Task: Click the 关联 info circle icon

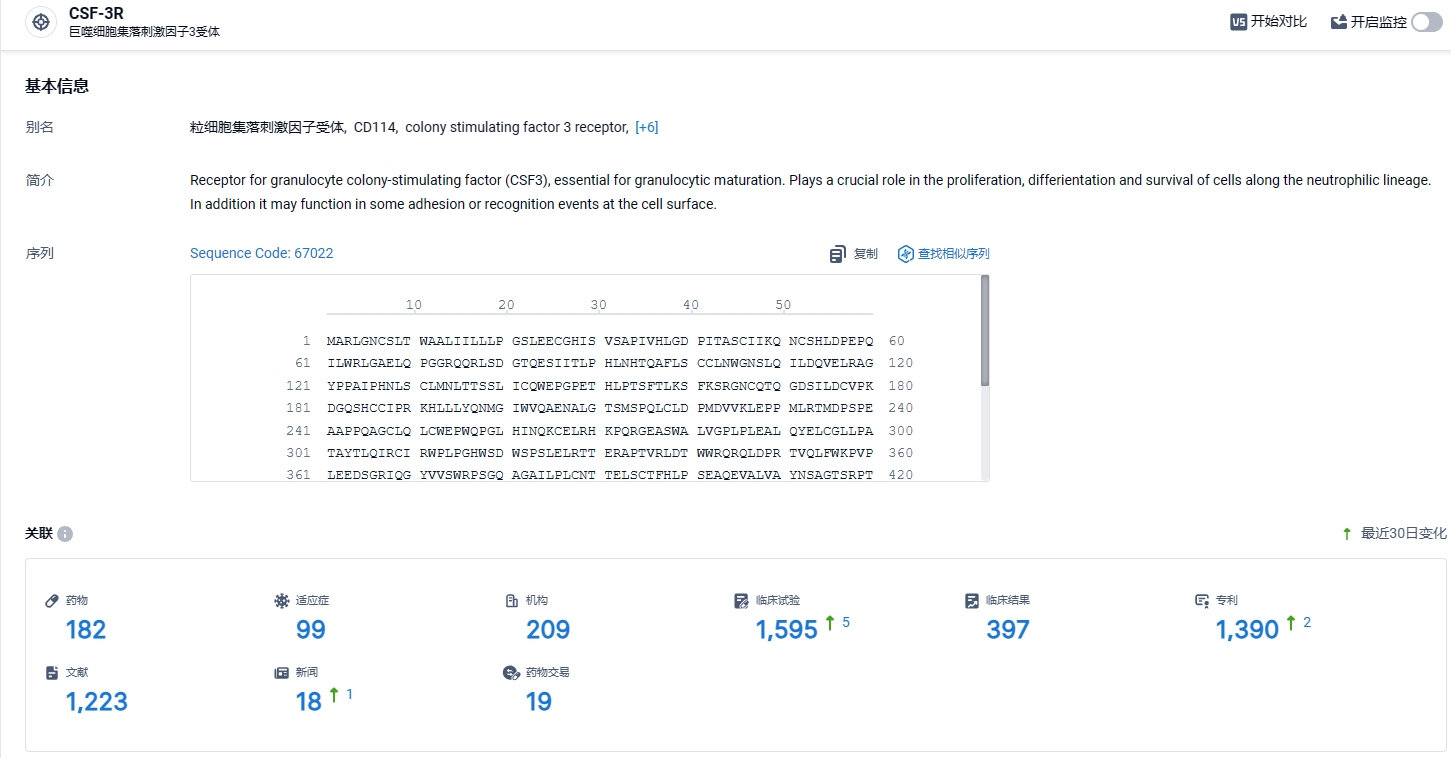Action: [x=65, y=534]
